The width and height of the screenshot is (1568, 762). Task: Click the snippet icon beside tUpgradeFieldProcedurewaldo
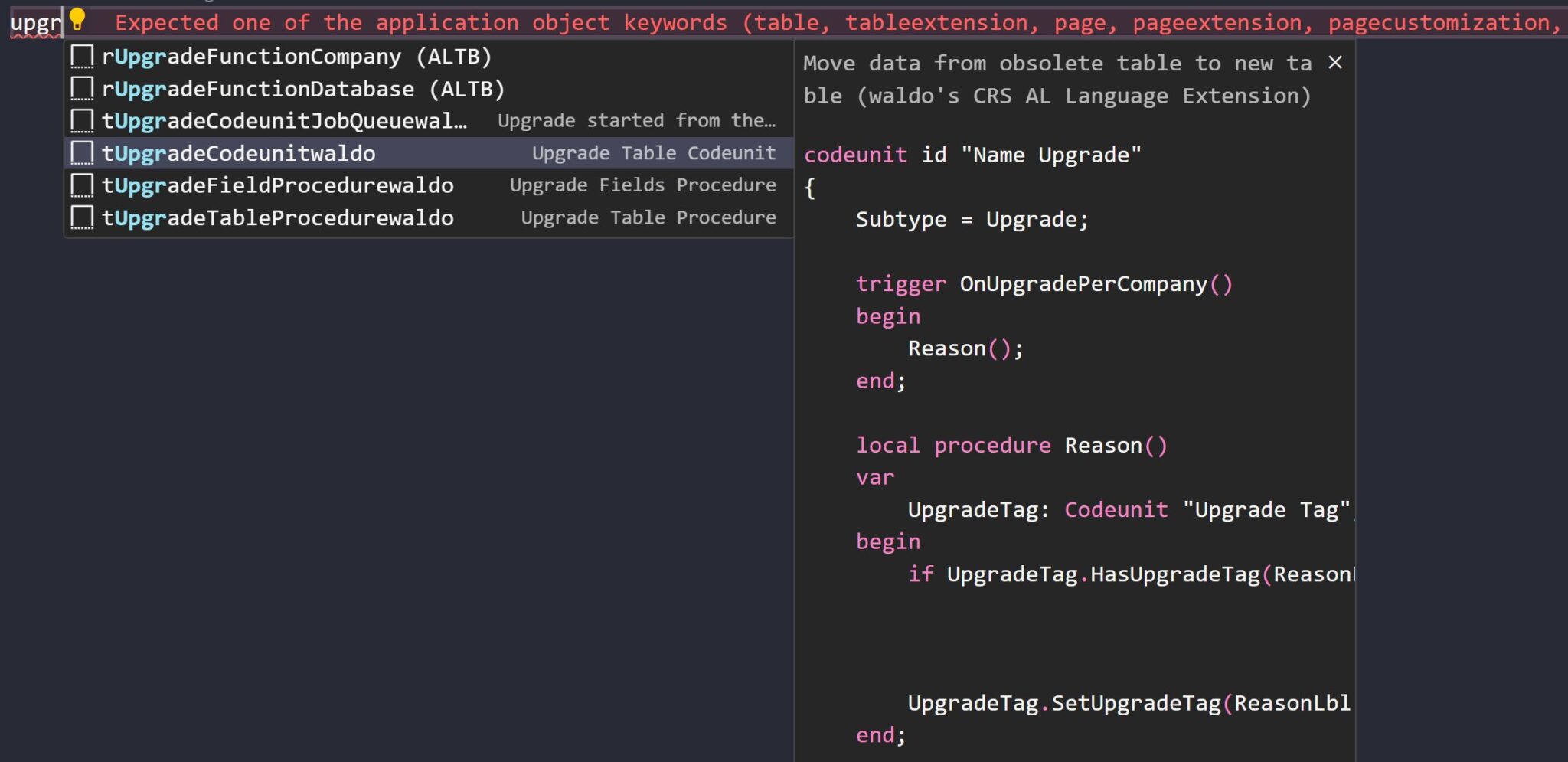(82, 185)
